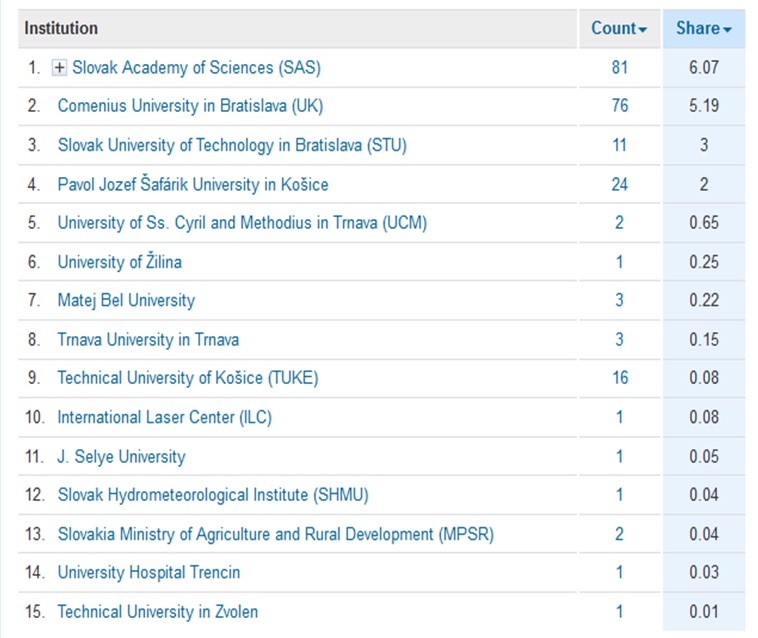The image size is (758, 638).
Task: Select share value 0.22
Action: [704, 300]
